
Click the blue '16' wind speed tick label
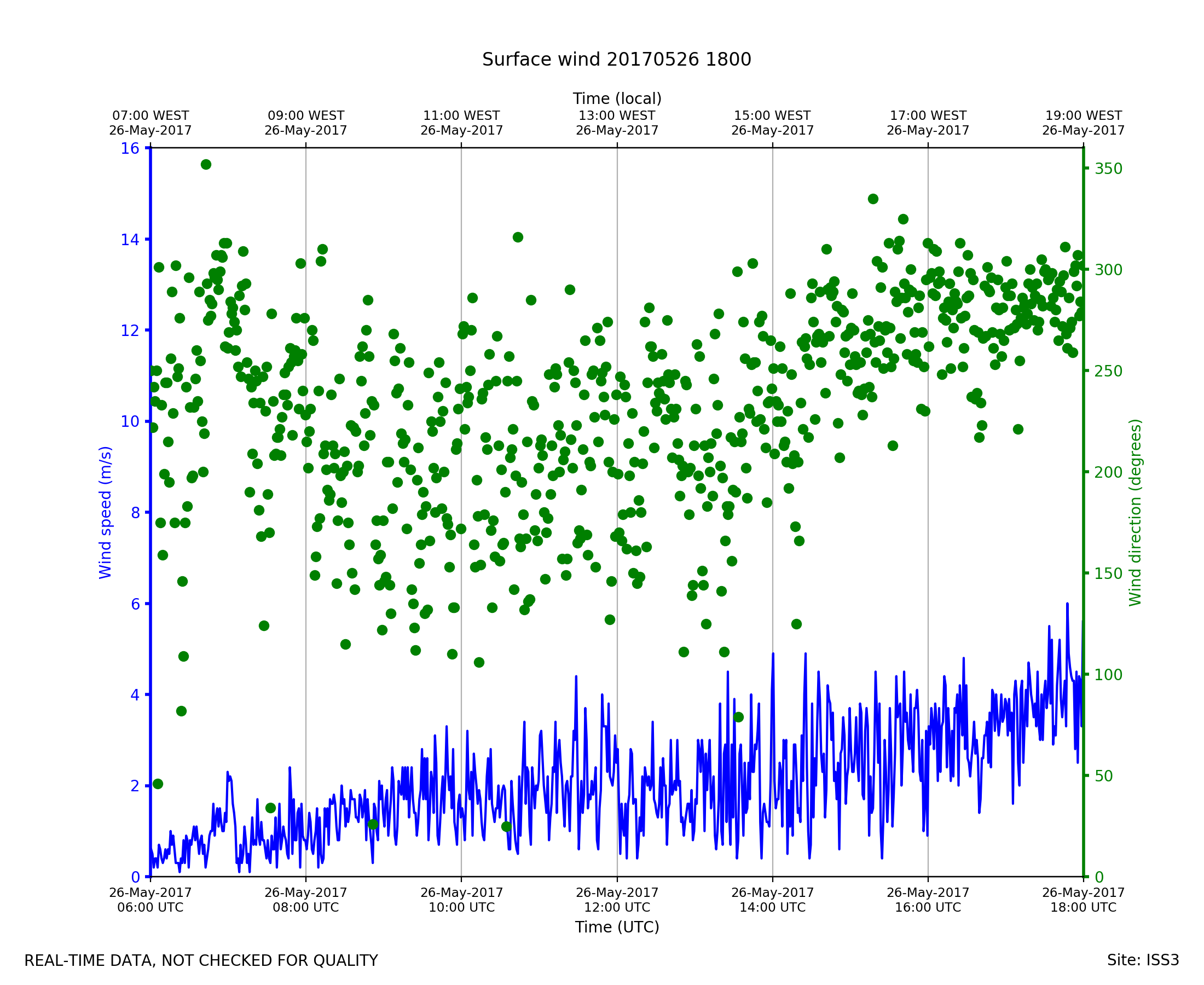[x=130, y=149]
